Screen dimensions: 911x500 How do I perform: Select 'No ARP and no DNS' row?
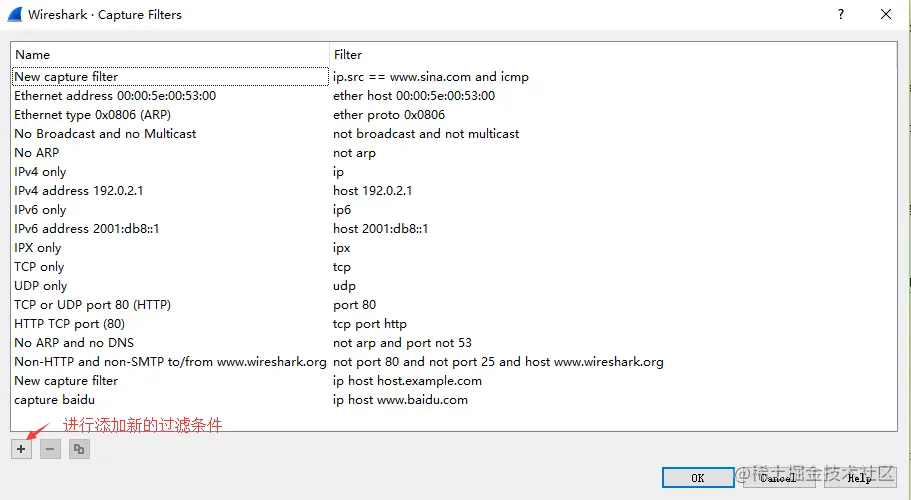(x=74, y=343)
